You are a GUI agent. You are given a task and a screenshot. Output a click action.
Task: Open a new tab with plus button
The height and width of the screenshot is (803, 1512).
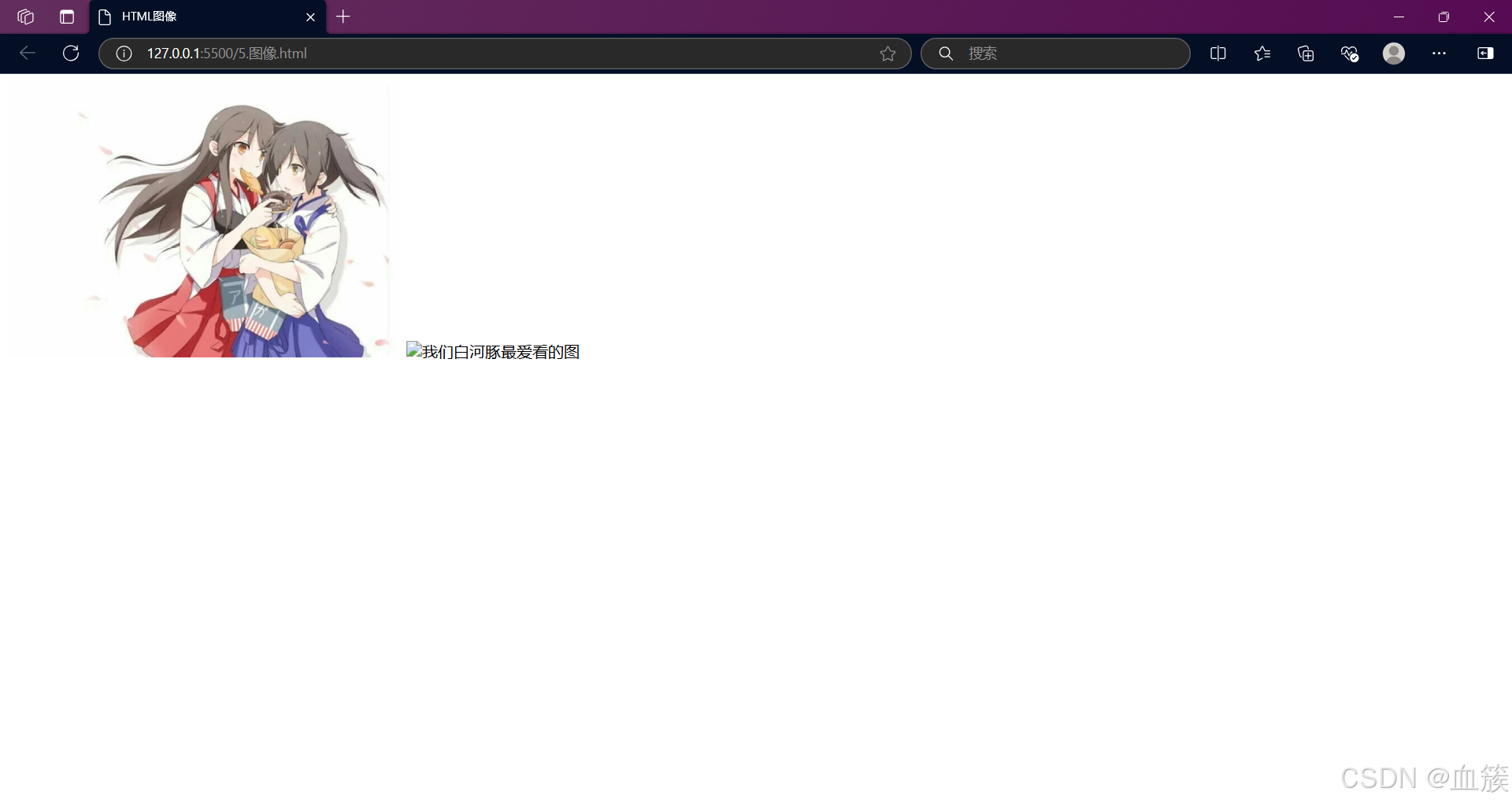(343, 17)
